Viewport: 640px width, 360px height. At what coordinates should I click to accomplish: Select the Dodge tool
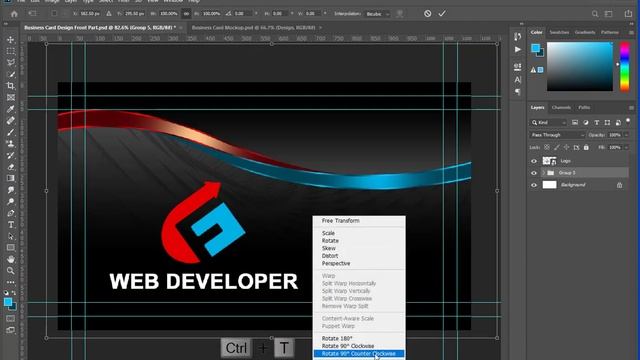[11, 202]
